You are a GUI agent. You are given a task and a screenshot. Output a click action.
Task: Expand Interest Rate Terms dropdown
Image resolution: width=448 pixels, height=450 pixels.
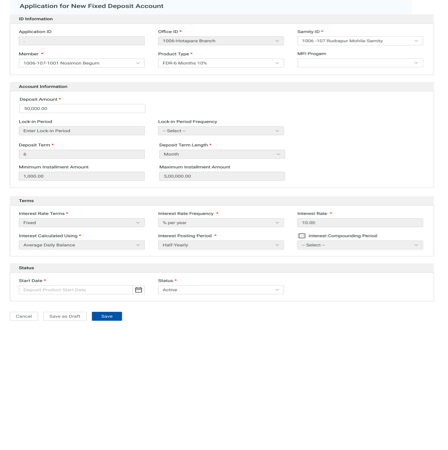82,223
